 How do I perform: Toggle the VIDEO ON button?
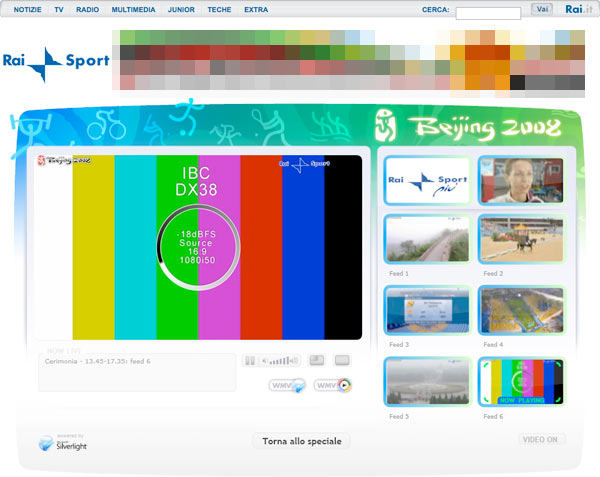click(541, 439)
